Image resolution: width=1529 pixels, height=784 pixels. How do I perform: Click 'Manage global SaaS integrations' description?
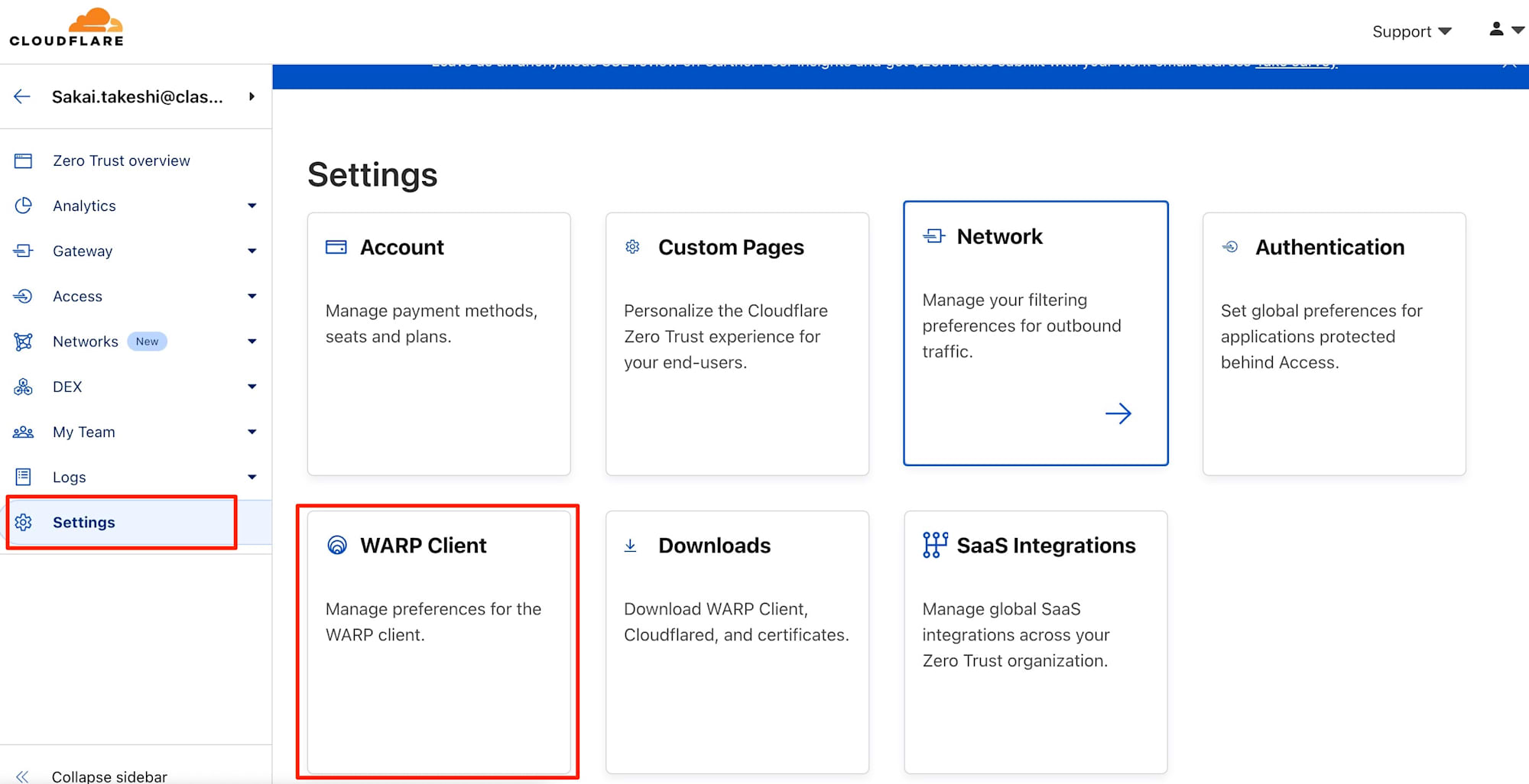[1016, 634]
